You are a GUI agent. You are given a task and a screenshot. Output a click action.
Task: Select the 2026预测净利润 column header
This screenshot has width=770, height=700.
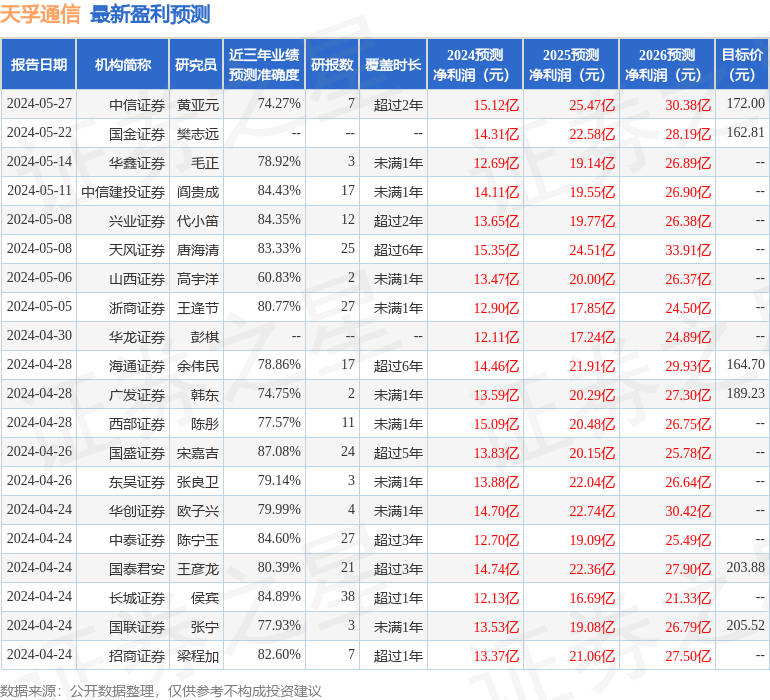[x=667, y=64]
